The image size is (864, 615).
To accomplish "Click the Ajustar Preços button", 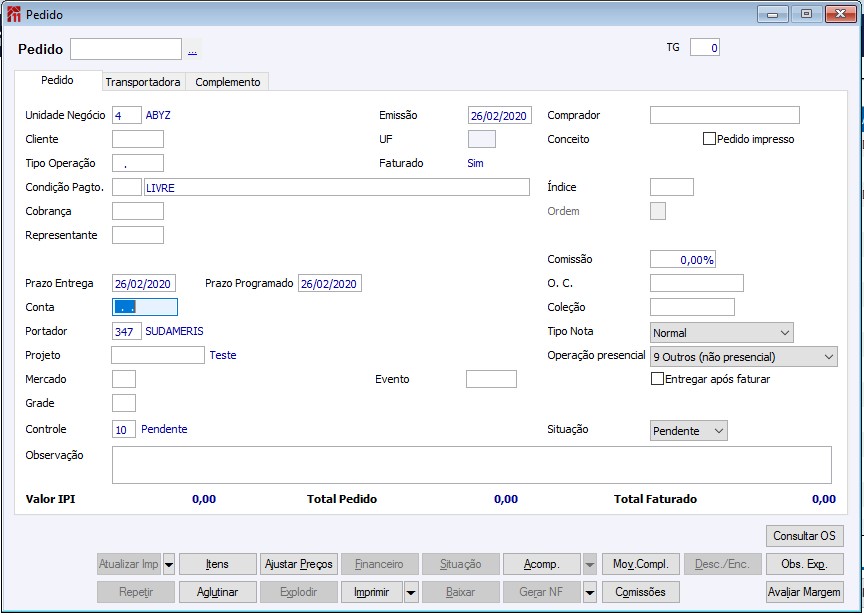I will tap(299, 564).
